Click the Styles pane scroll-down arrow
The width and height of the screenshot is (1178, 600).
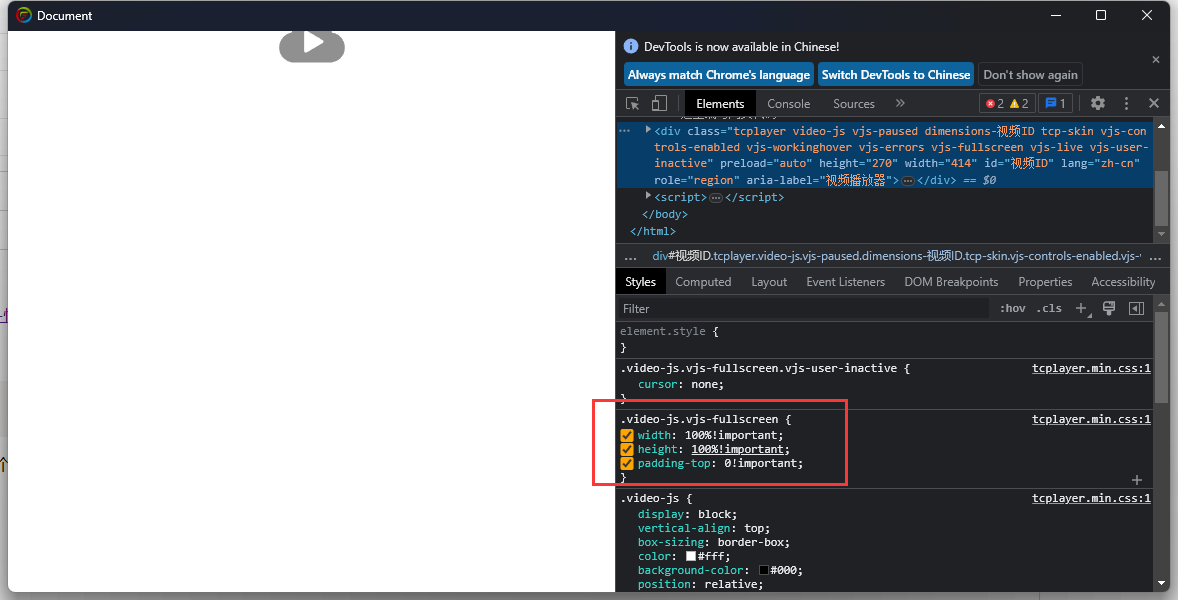[x=1161, y=583]
